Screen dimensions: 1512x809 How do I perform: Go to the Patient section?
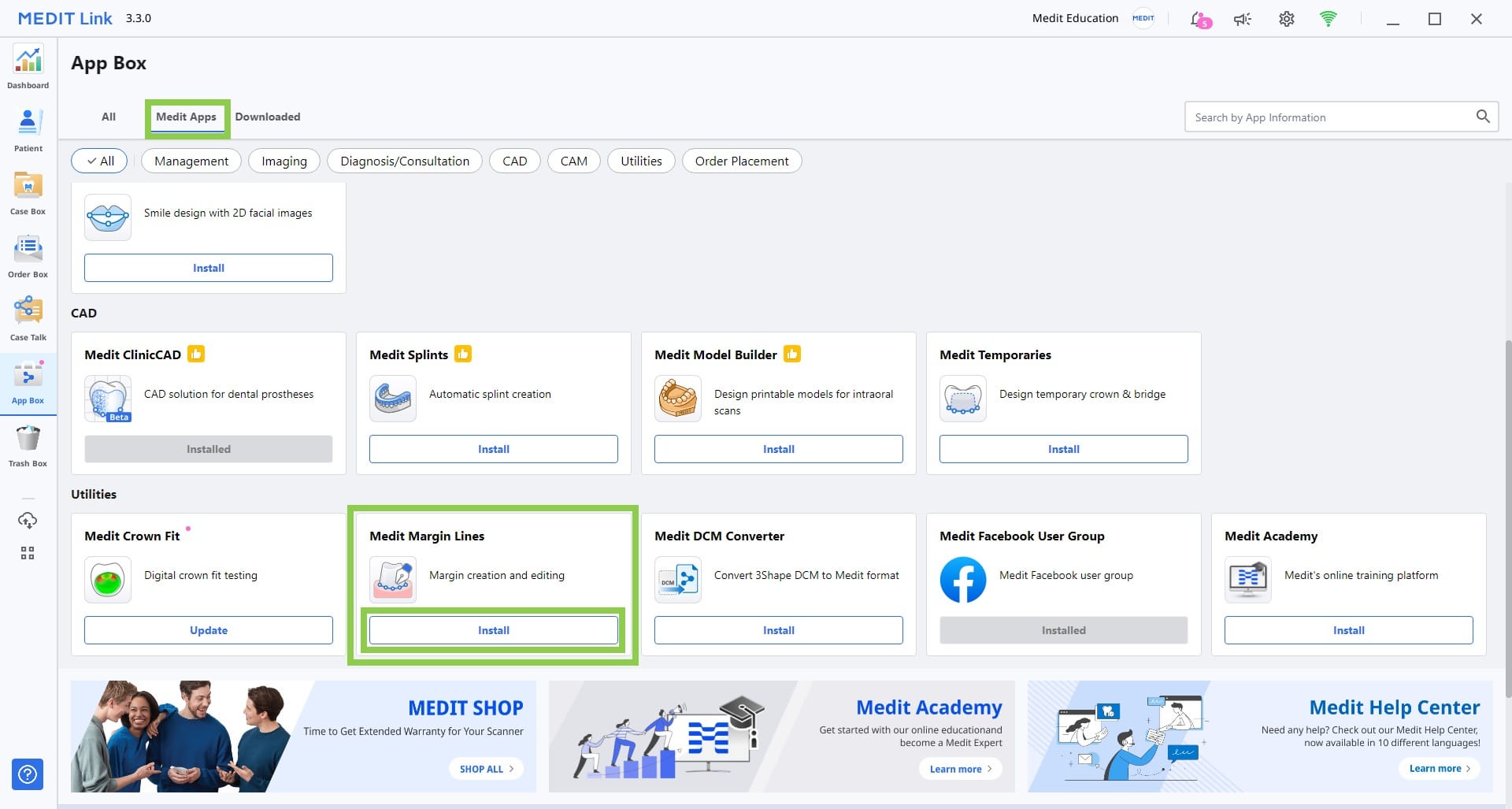click(x=28, y=130)
